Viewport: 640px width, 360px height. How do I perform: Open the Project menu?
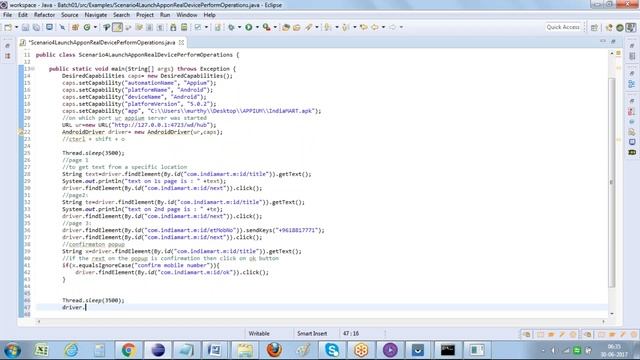coord(145,15)
